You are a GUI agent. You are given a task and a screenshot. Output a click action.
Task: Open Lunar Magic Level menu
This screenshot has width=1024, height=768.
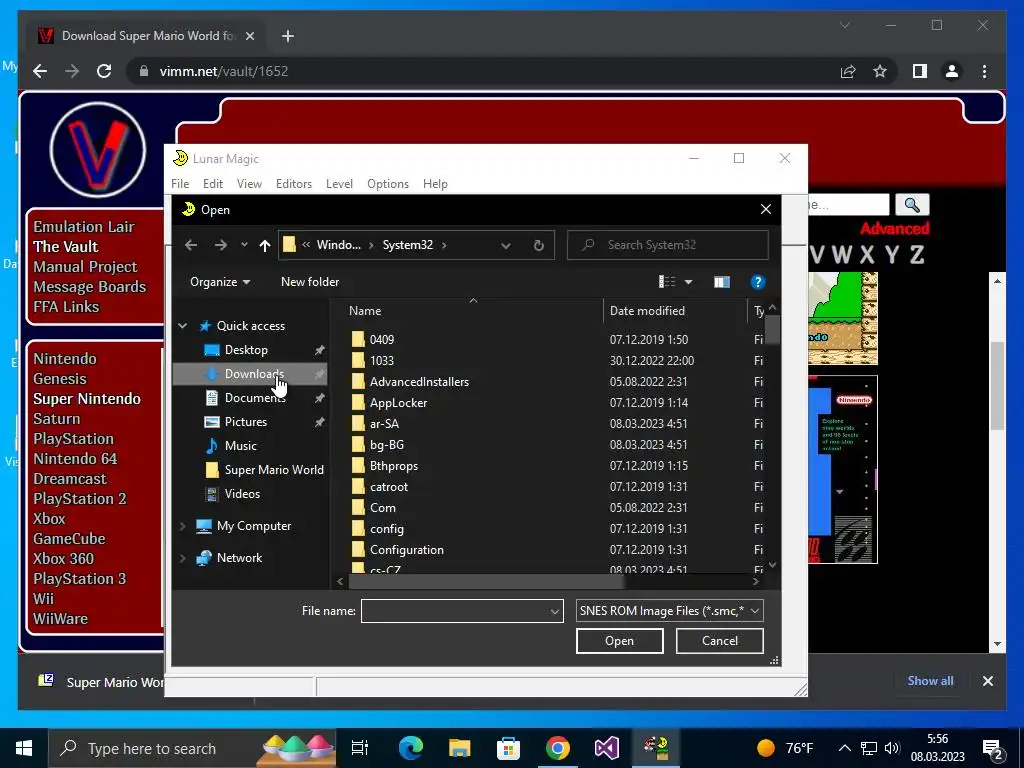pyautogui.click(x=339, y=184)
